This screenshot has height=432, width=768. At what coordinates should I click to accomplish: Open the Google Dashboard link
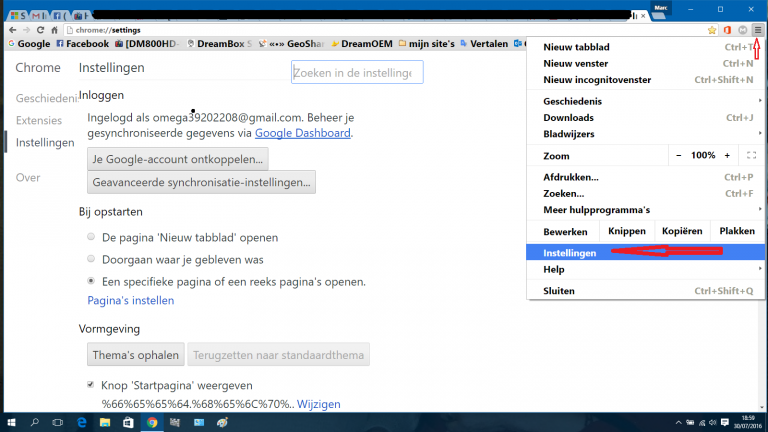tap(302, 133)
